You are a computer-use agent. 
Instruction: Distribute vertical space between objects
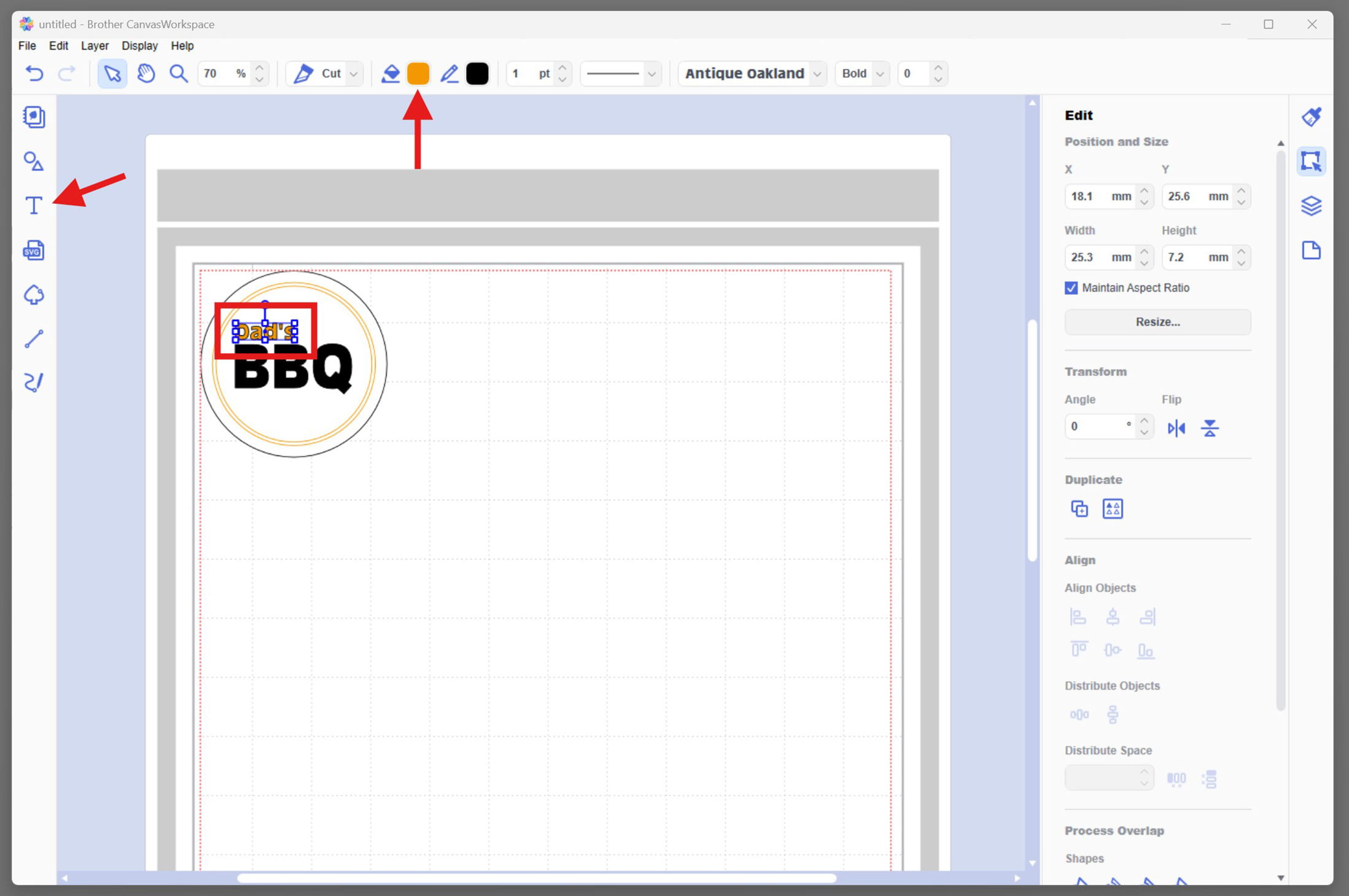click(x=1210, y=779)
